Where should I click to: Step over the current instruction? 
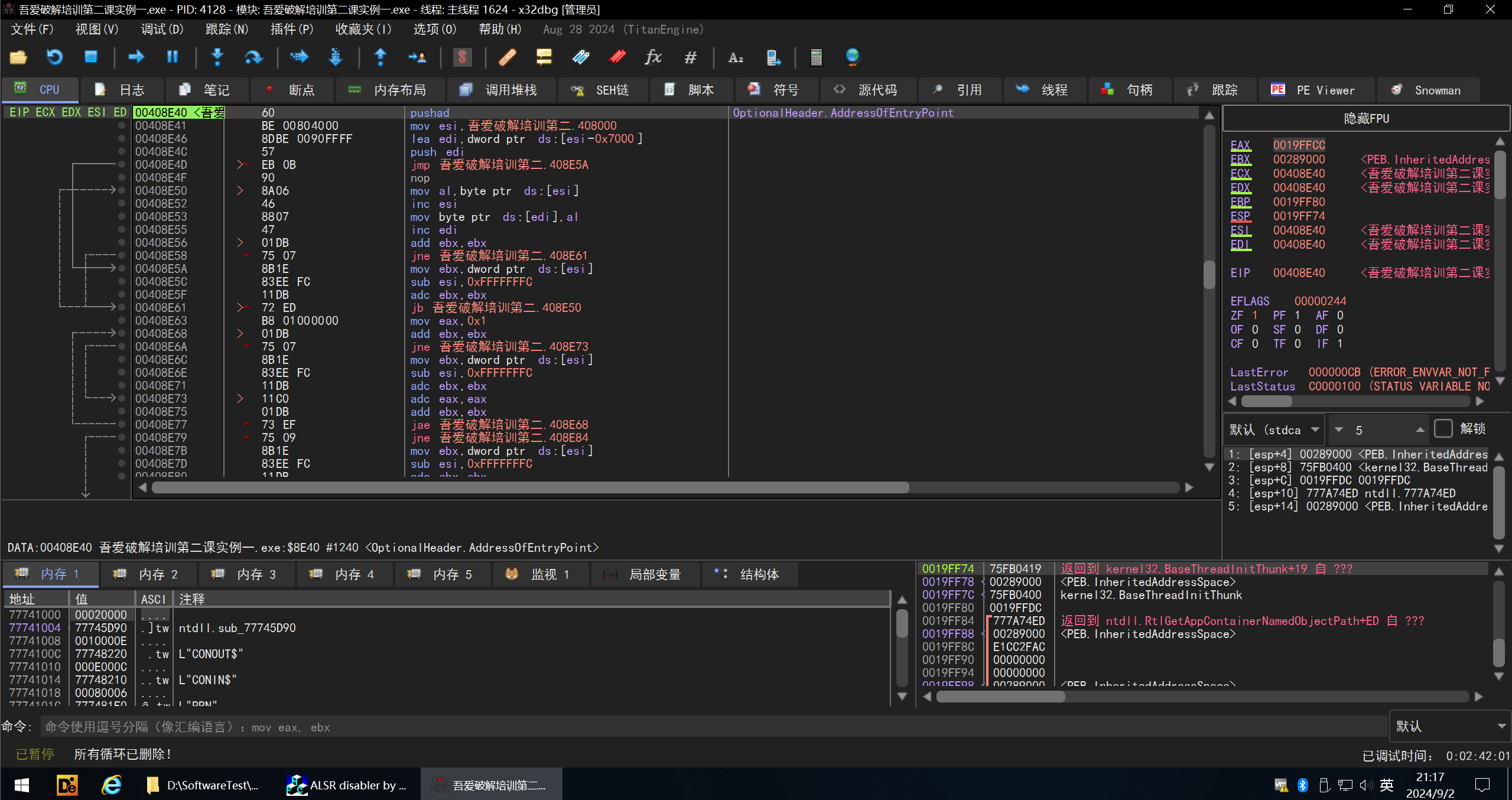point(253,57)
